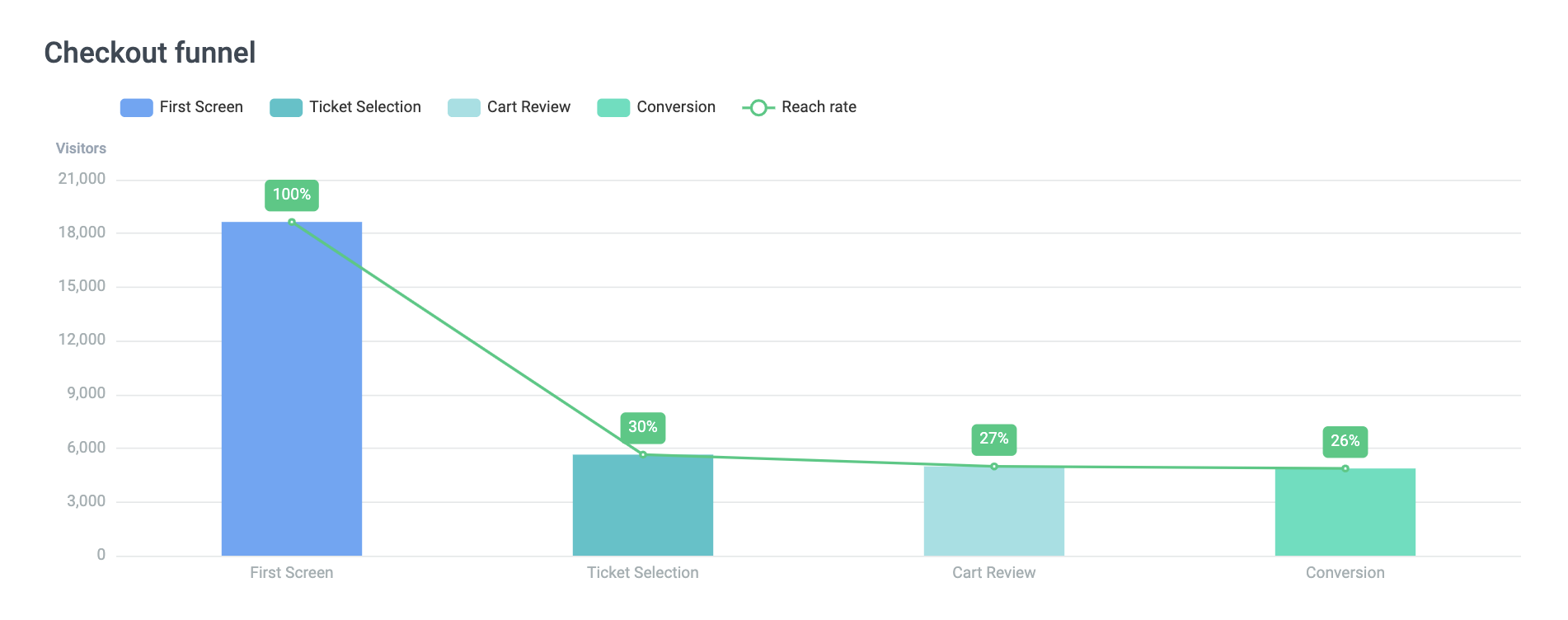The height and width of the screenshot is (620, 1568).
Task: Click the Conversion x-axis category label
Action: pyautogui.click(x=1345, y=573)
